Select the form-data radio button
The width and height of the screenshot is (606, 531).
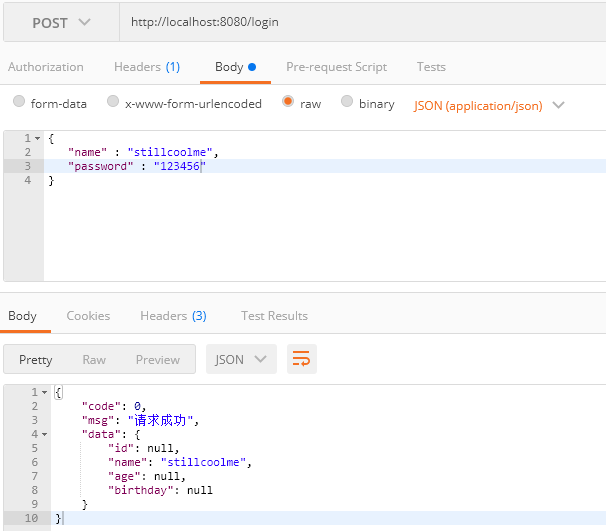pos(19,102)
